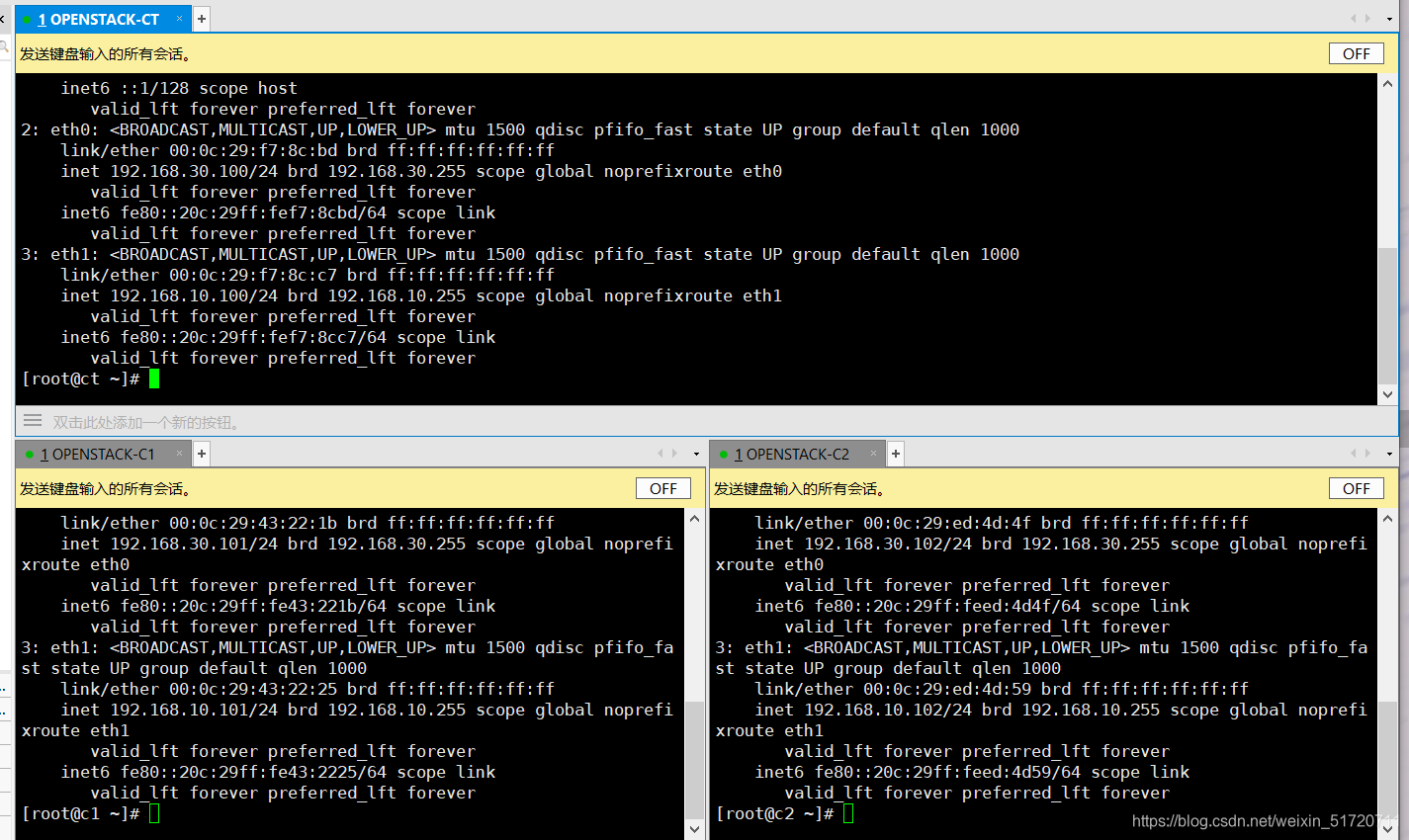This screenshot has width=1409, height=840.
Task: Click MAC address 00:0c:29:f7:8c:c7 in CT
Action: 253,275
